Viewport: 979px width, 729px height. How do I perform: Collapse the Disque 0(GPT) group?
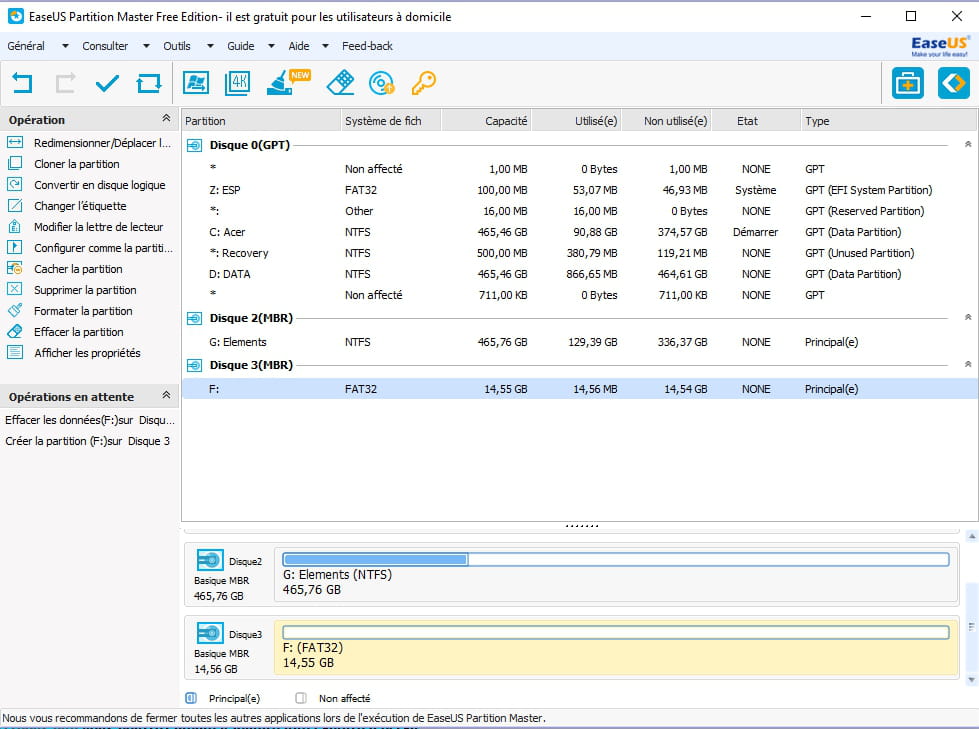point(968,144)
